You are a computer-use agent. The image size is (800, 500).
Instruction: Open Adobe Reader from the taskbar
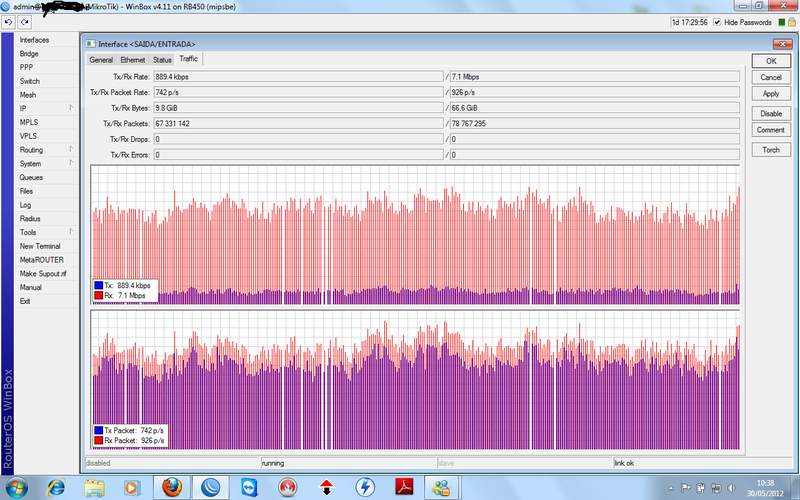point(402,487)
